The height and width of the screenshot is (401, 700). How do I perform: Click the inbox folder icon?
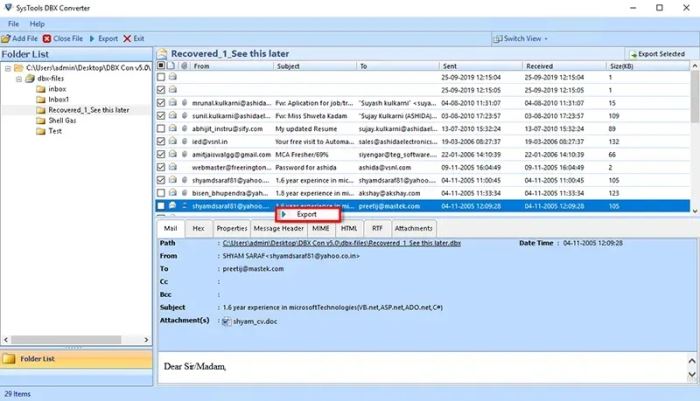click(41, 89)
